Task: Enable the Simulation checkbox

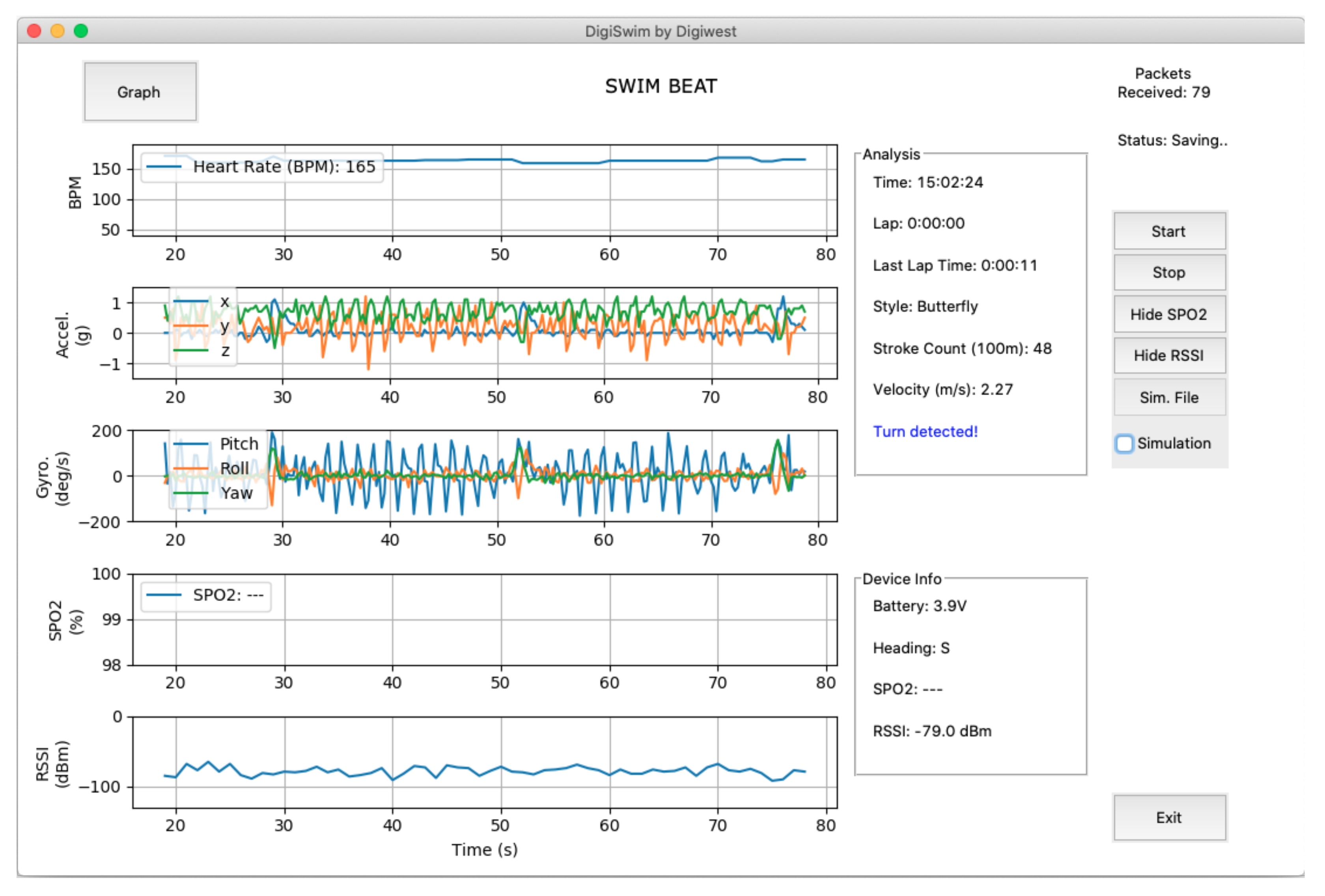Action: 1124,443
